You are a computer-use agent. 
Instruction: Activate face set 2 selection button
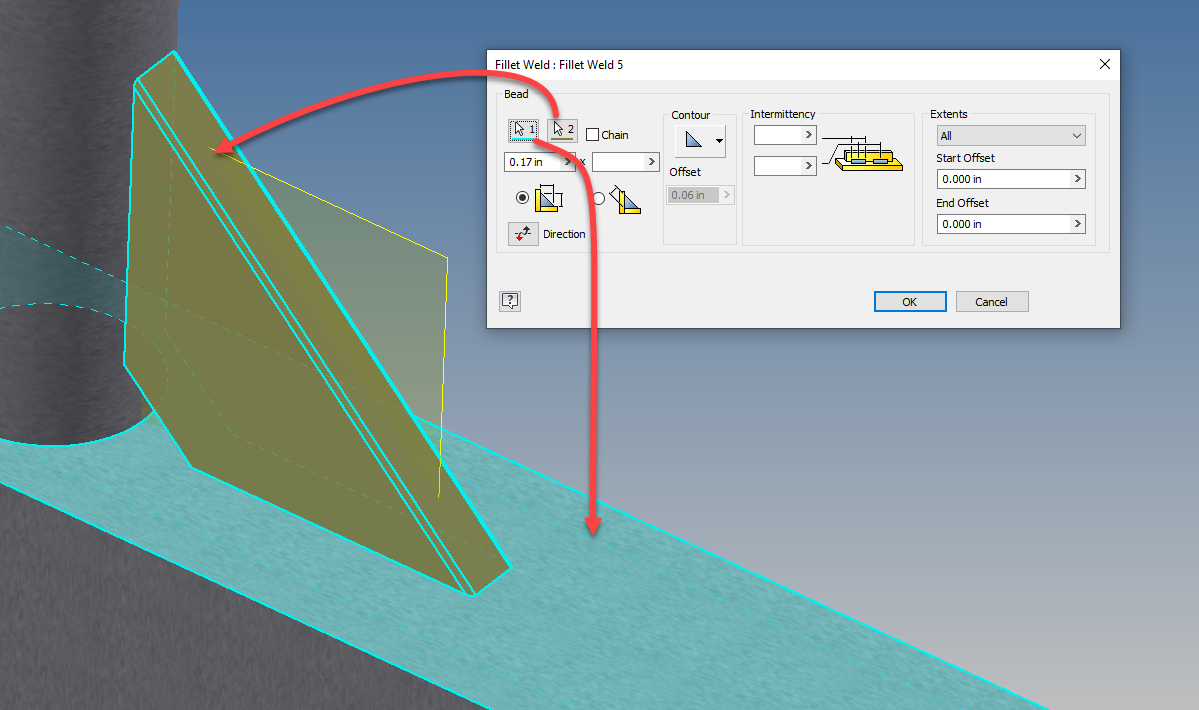[562, 130]
